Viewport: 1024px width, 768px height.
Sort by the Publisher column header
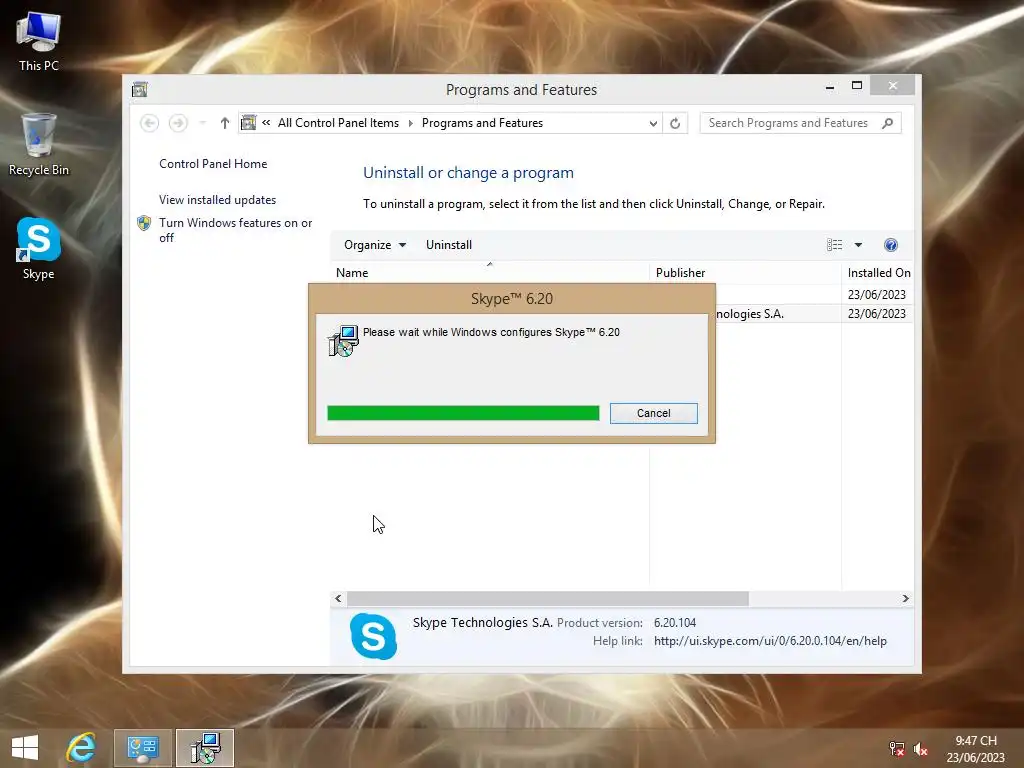(x=746, y=273)
